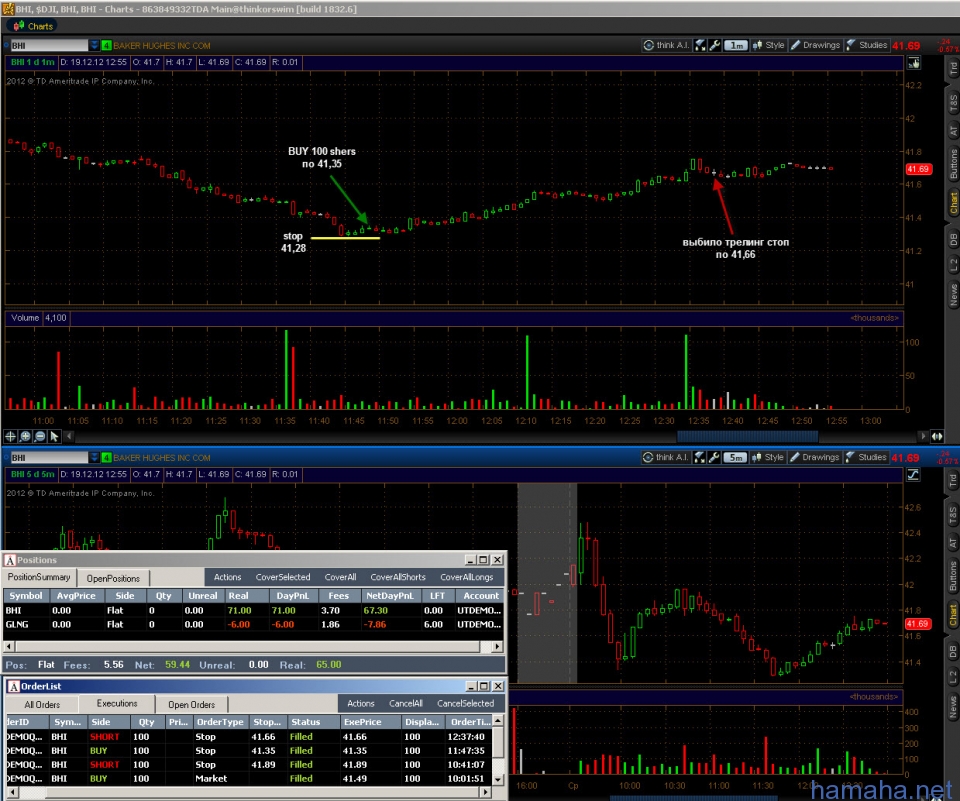960x801 pixels.
Task: Zoom out on upper chart
Action: point(40,436)
